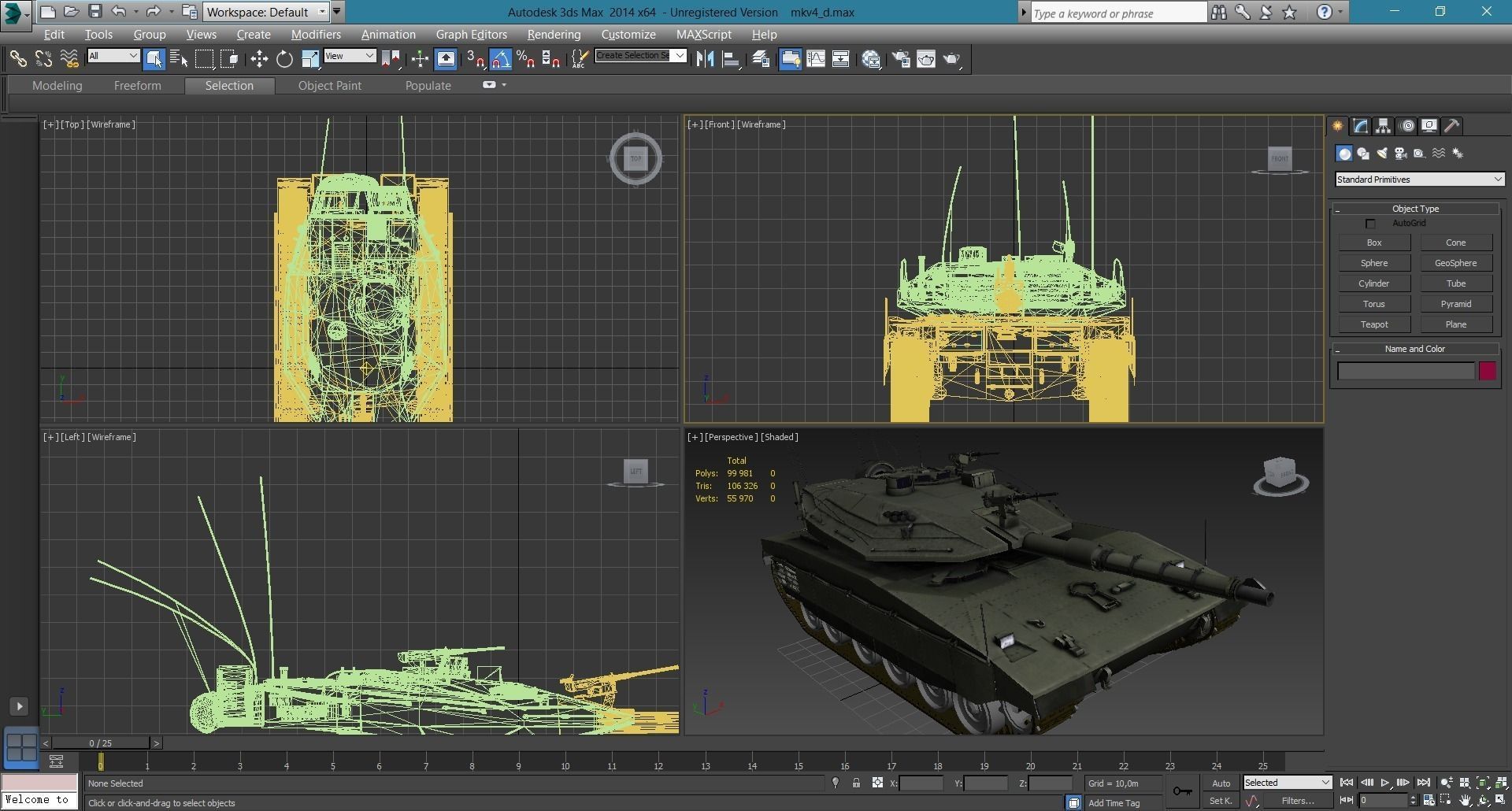Viewport: 1512px width, 811px height.
Task: Select the Space Warps category icon
Action: [x=1439, y=154]
